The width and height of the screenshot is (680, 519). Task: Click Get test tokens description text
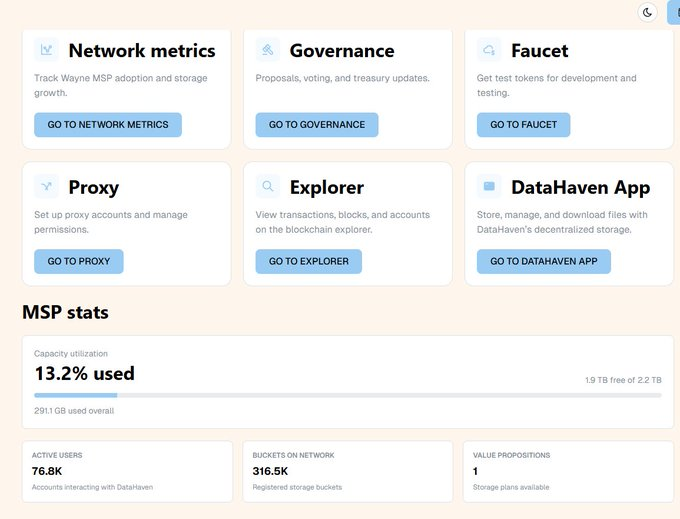(556, 85)
